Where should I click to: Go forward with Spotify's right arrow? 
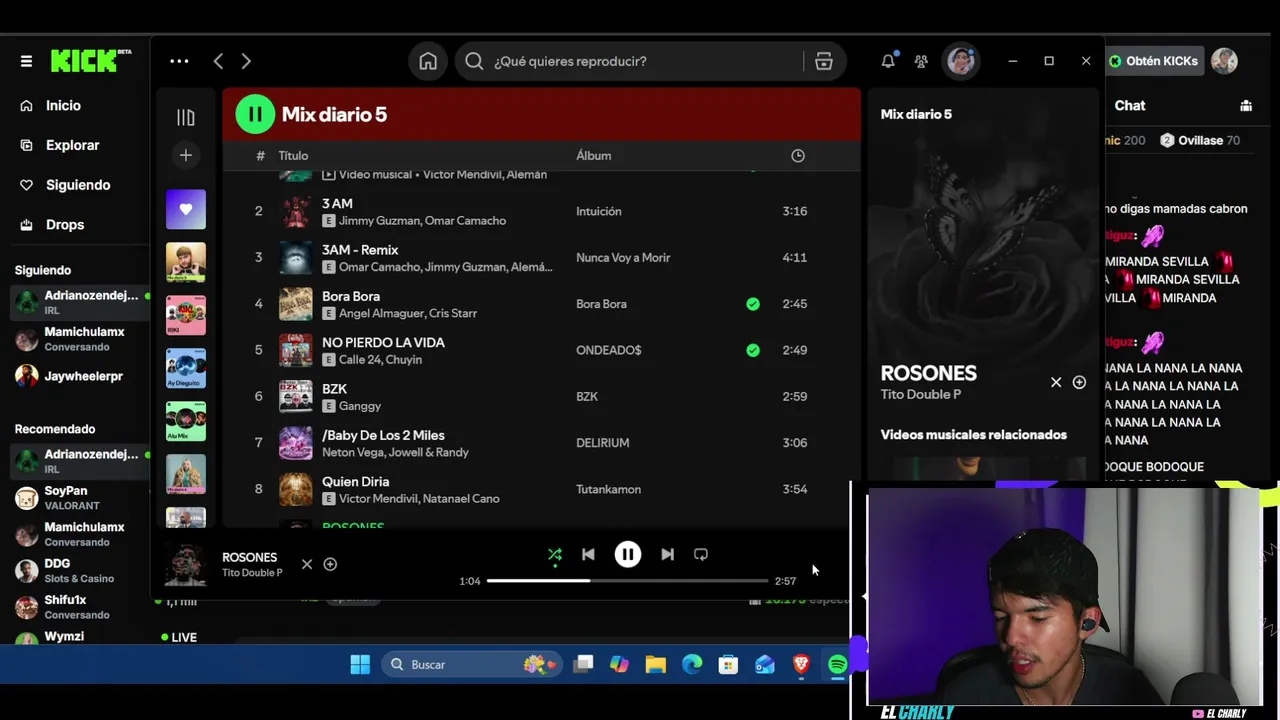click(246, 61)
